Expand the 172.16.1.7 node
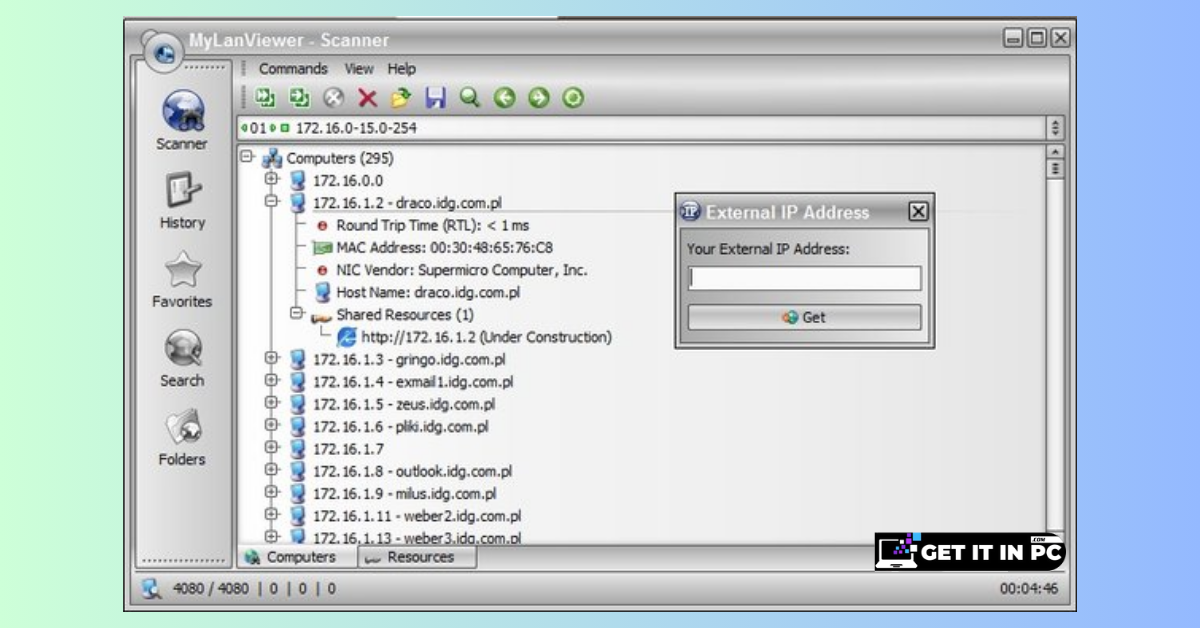The width and height of the screenshot is (1200, 628). pos(271,447)
